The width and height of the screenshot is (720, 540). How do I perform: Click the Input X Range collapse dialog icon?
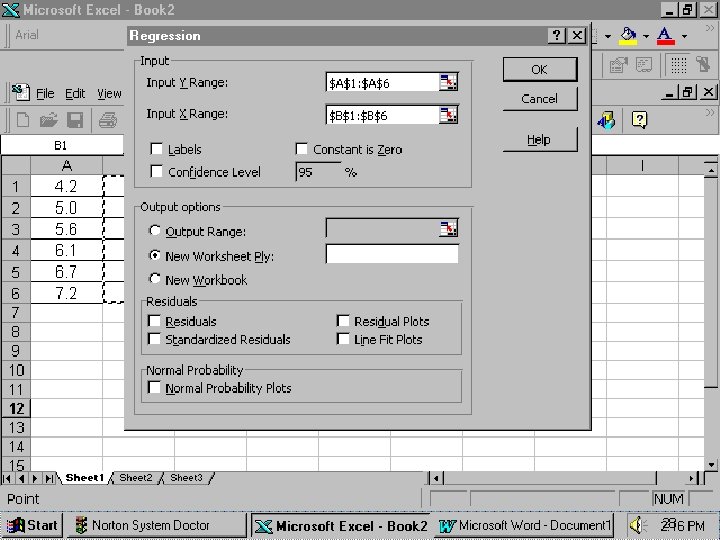click(x=448, y=115)
